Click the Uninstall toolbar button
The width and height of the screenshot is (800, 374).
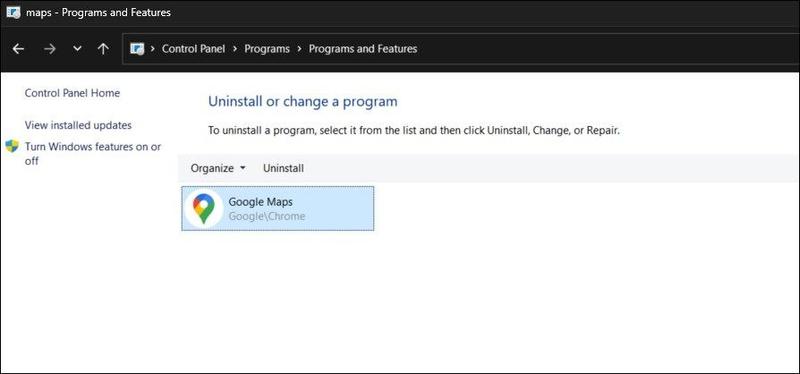coord(283,168)
